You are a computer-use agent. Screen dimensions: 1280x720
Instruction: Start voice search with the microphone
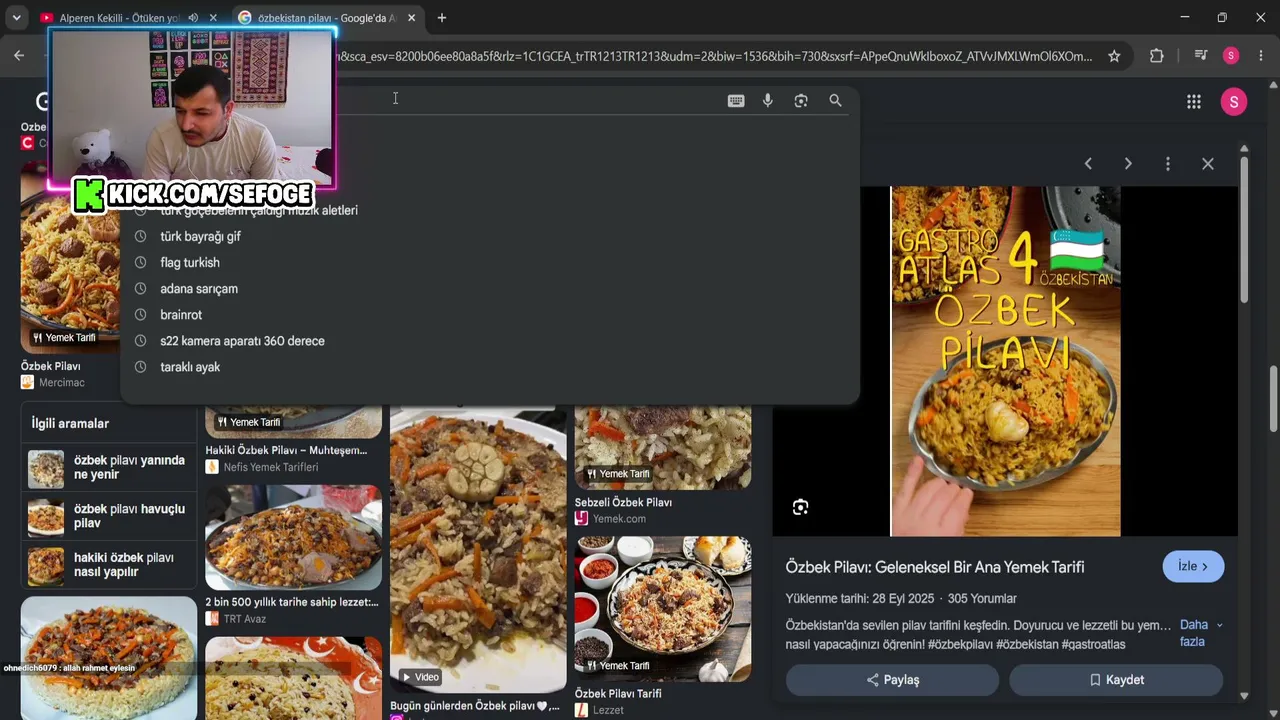pos(768,100)
